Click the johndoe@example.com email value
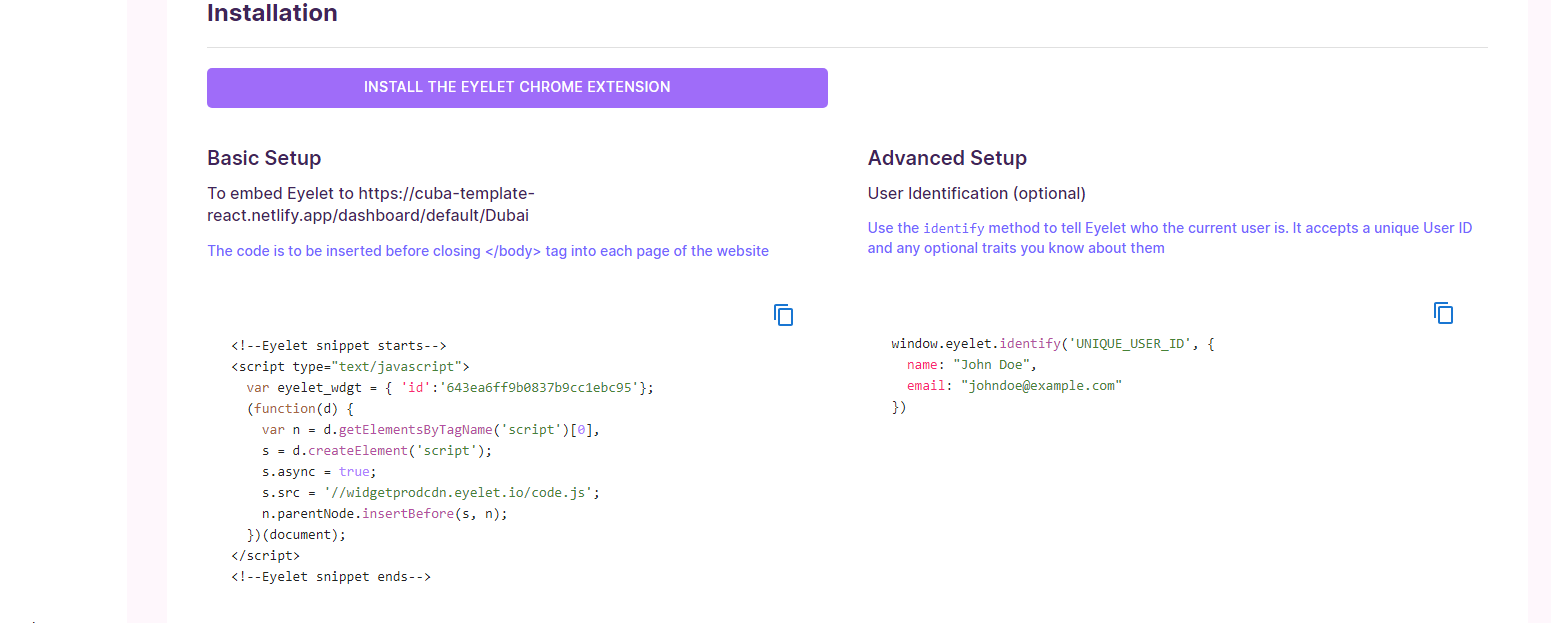1551x623 pixels. click(x=1041, y=385)
